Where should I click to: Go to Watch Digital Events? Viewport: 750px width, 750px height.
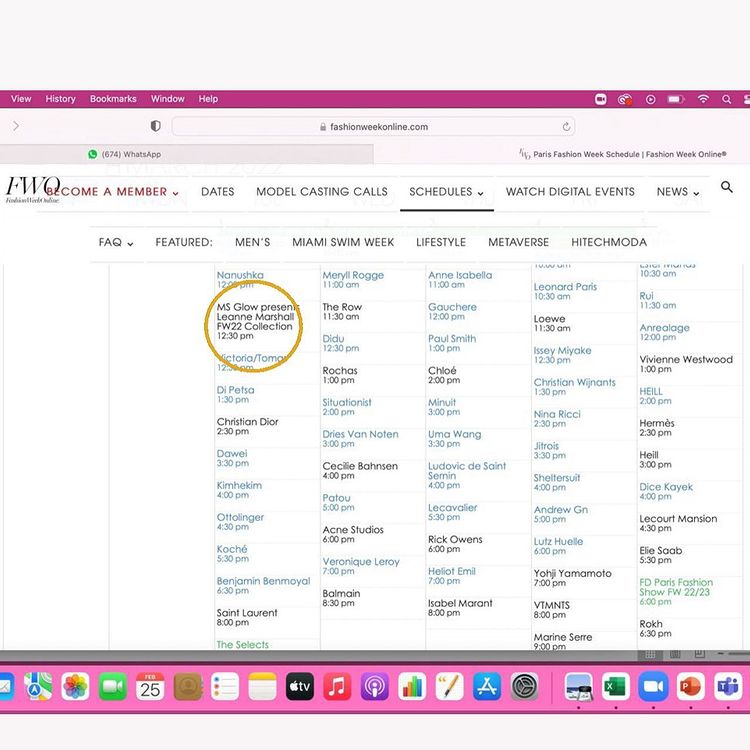tap(570, 192)
